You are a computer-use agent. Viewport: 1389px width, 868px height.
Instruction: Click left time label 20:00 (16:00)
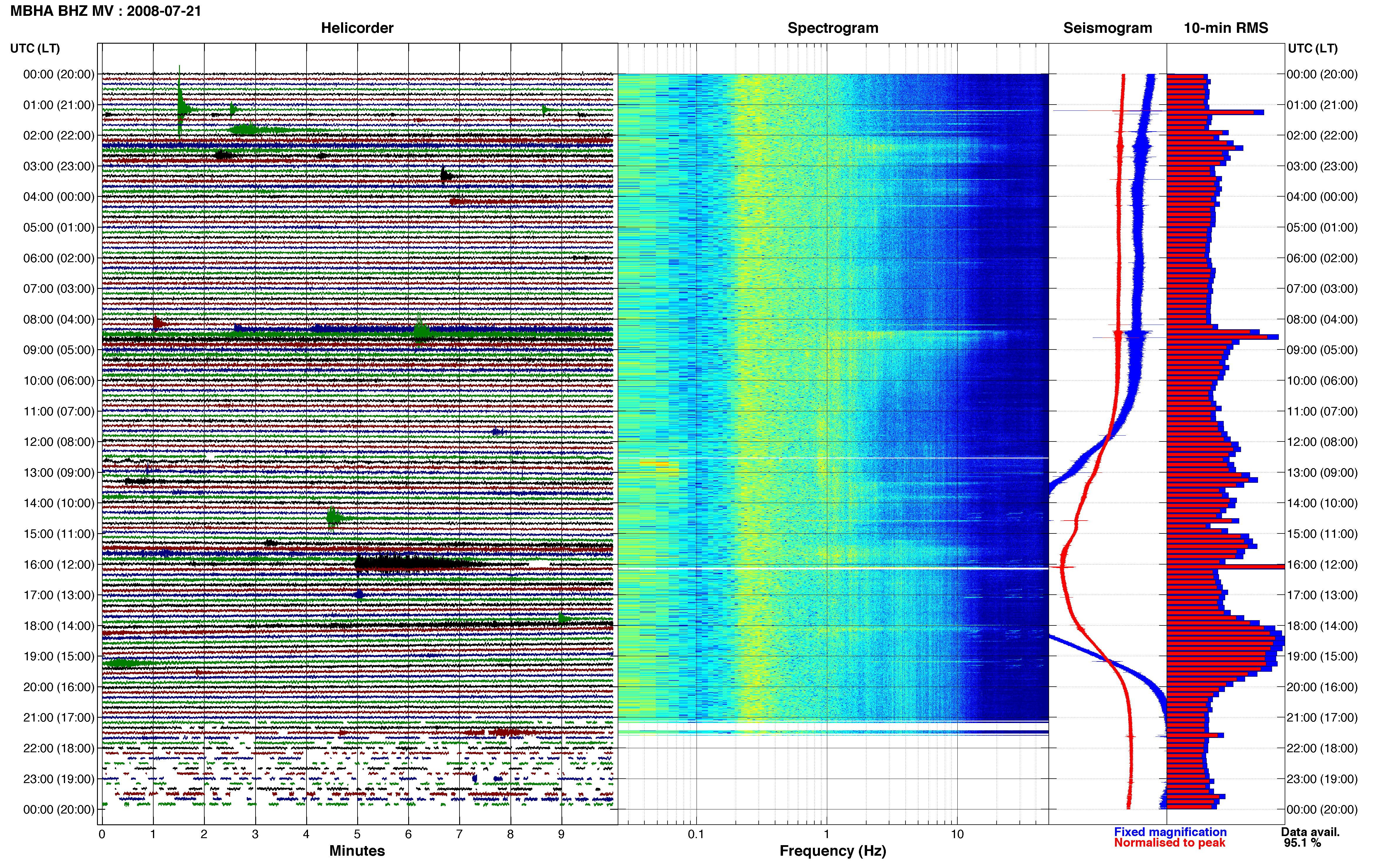point(59,687)
